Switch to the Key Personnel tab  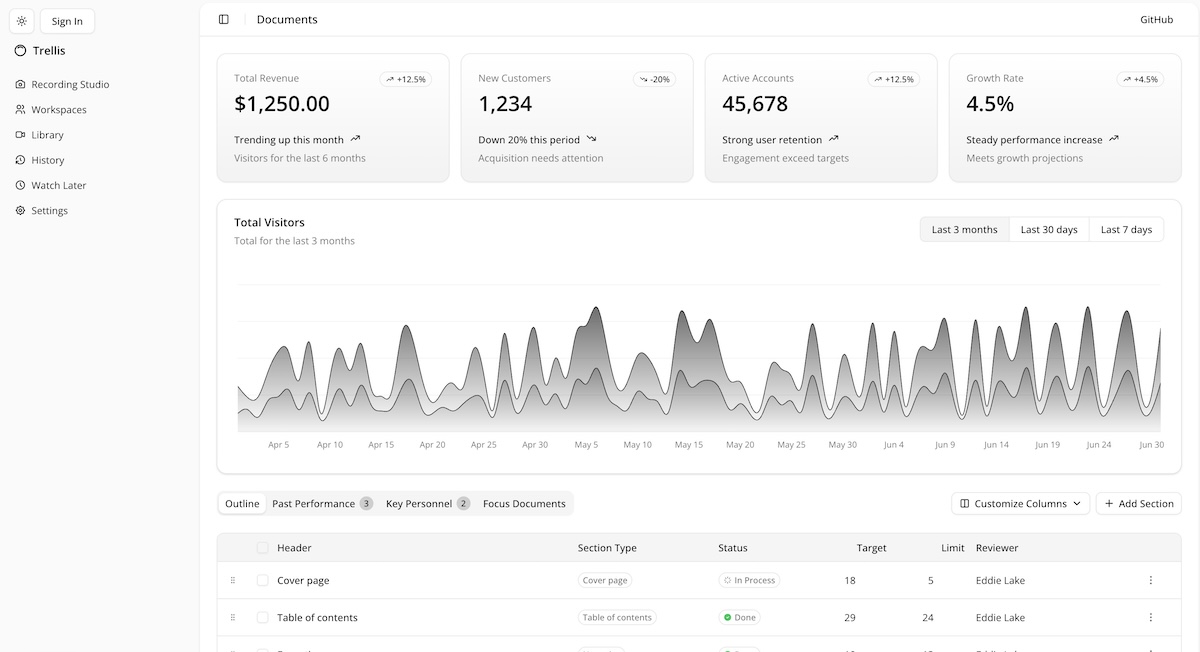pyautogui.click(x=426, y=504)
